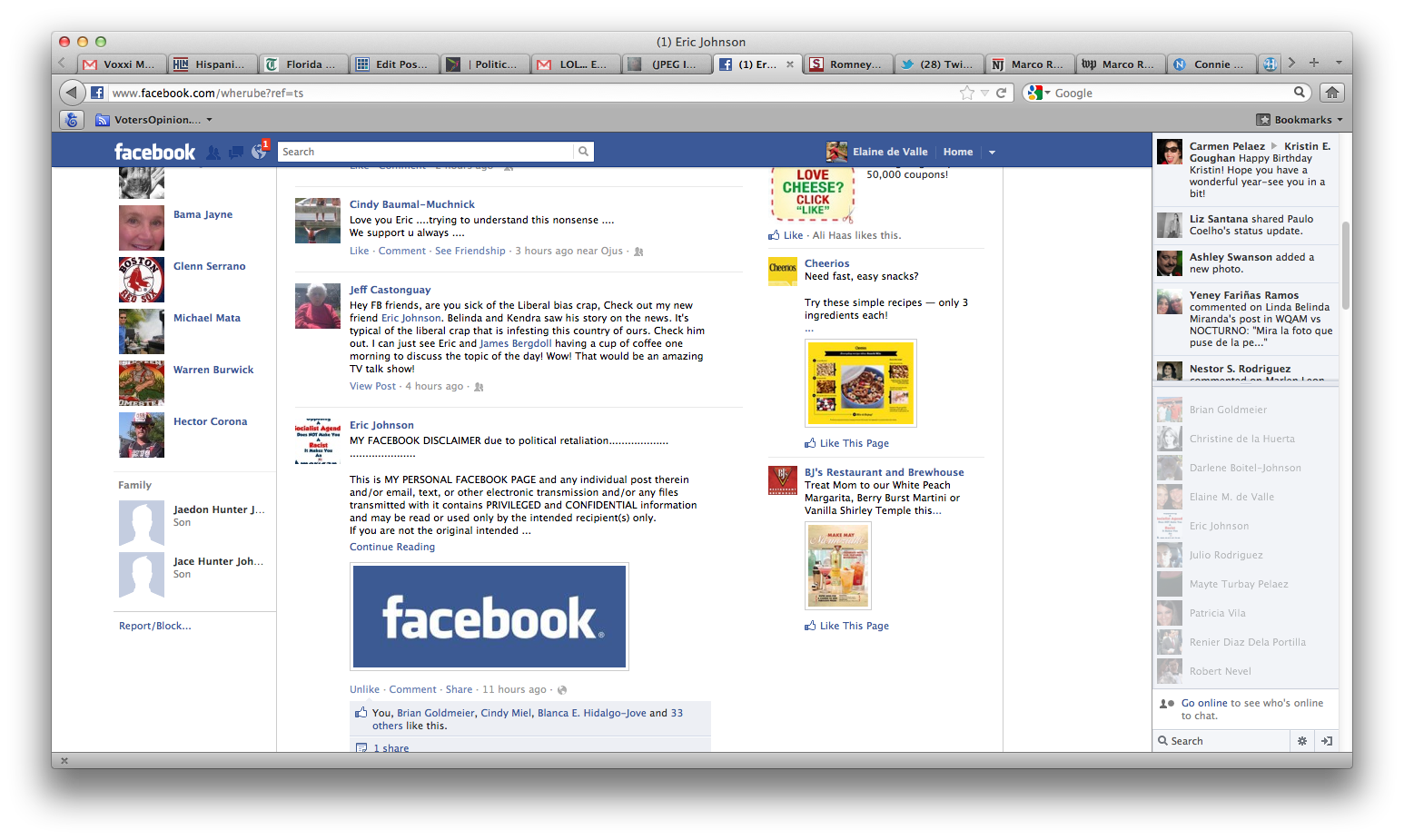Open the notifications globe icon

(x=259, y=153)
